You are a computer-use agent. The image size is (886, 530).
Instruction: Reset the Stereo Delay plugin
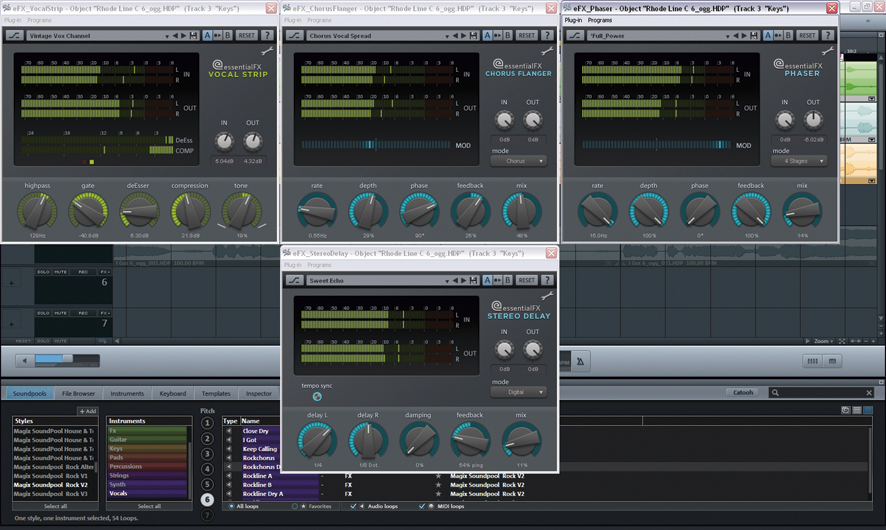click(x=527, y=280)
